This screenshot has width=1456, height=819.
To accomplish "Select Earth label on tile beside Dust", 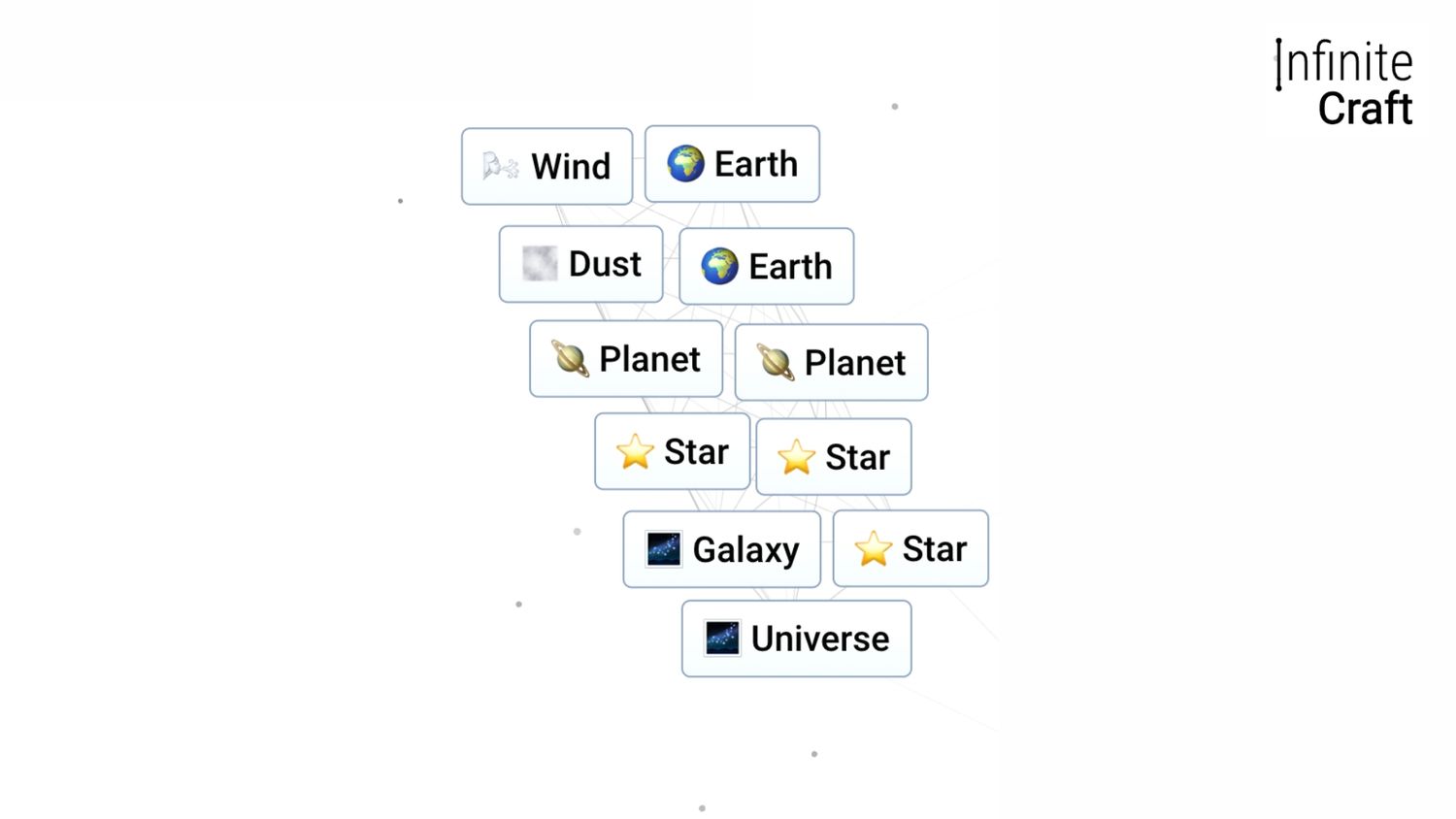I will (x=790, y=266).
